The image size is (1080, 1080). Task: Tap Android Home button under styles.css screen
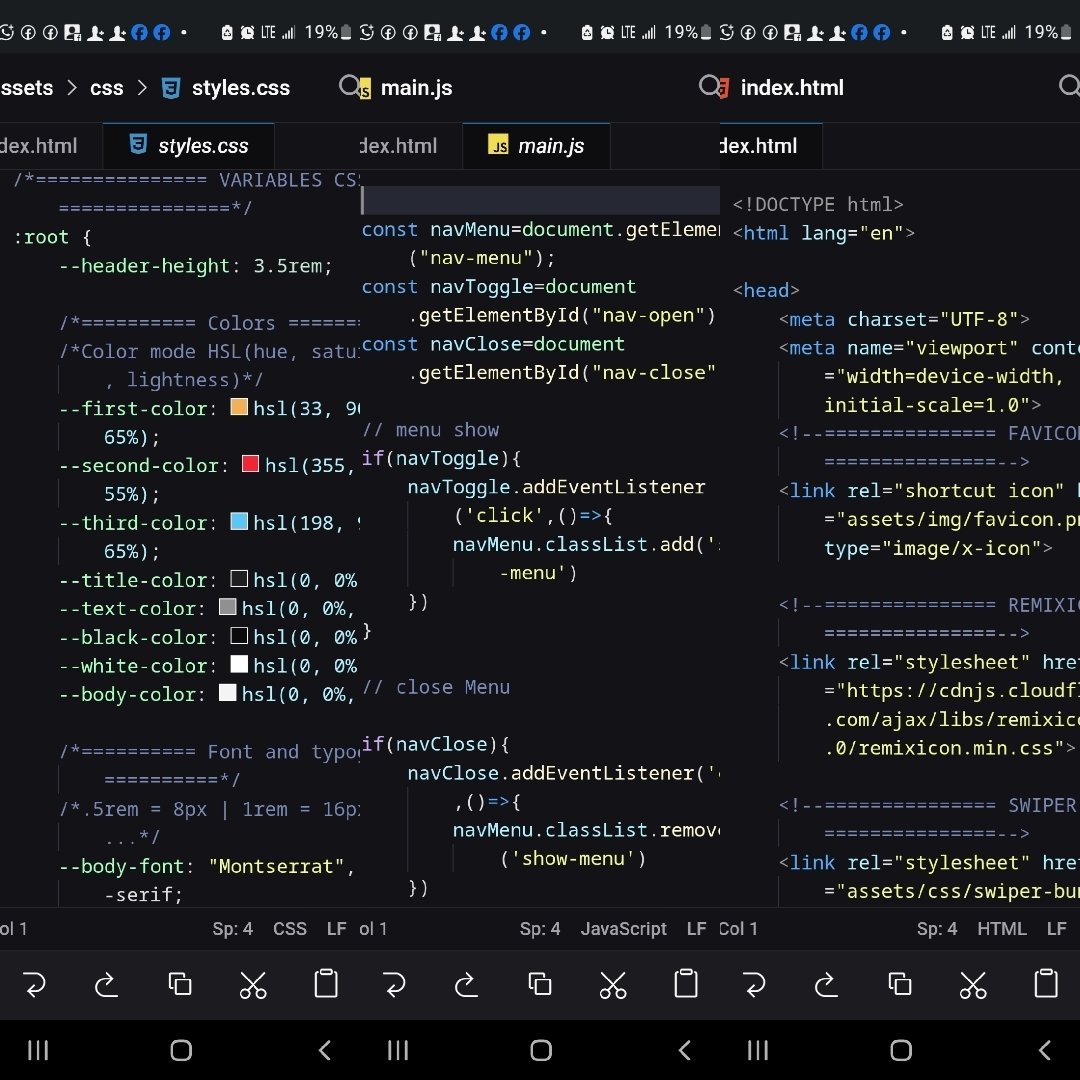point(181,1050)
